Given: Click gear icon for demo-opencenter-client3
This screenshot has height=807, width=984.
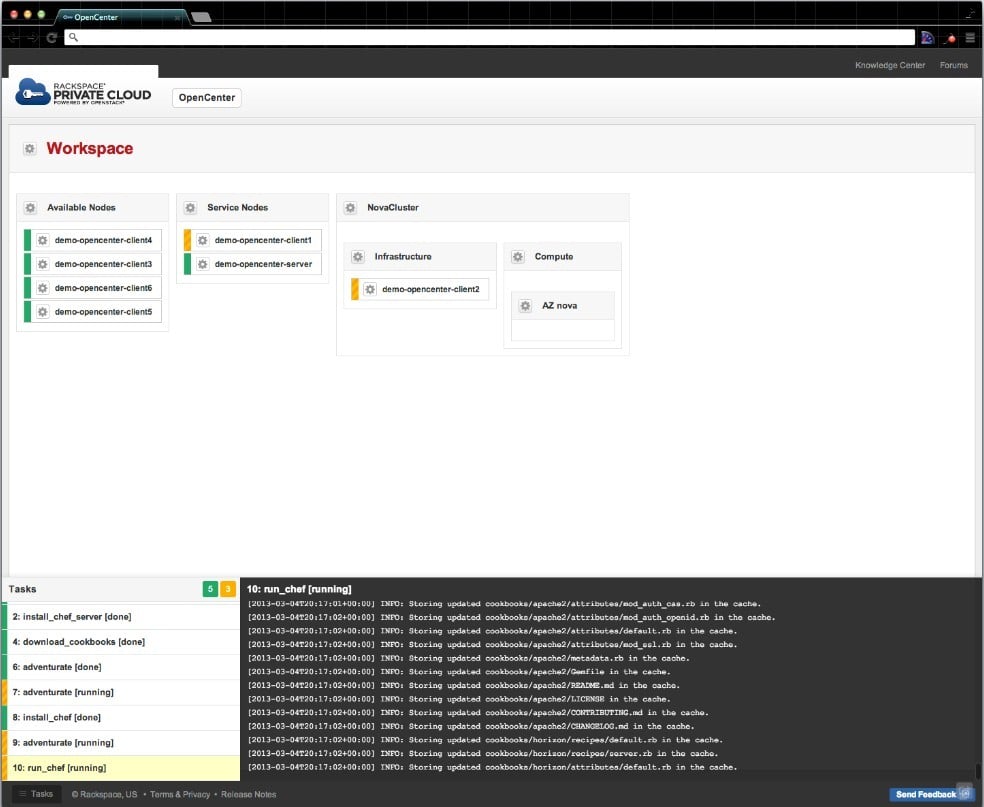Looking at the screenshot, I should coord(42,264).
